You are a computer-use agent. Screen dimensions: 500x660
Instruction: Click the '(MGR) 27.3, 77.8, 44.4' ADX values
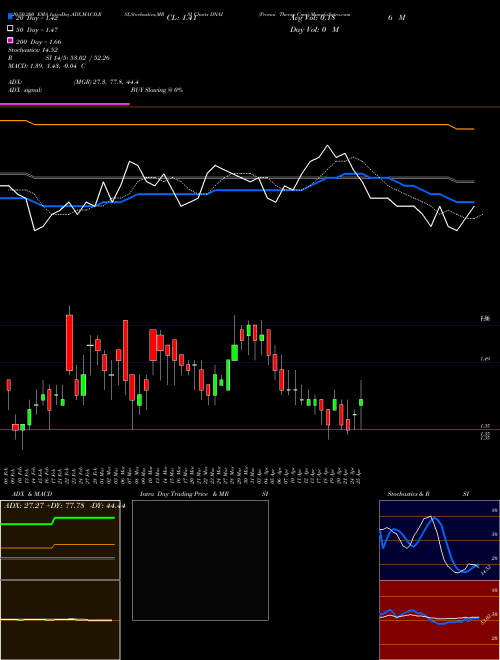point(106,82)
